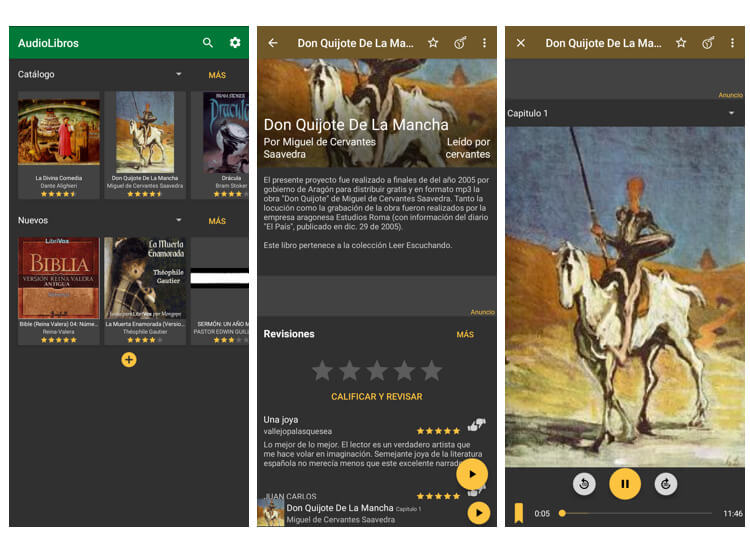
Task: Rate five stars in Revisiones
Action: point(432,371)
